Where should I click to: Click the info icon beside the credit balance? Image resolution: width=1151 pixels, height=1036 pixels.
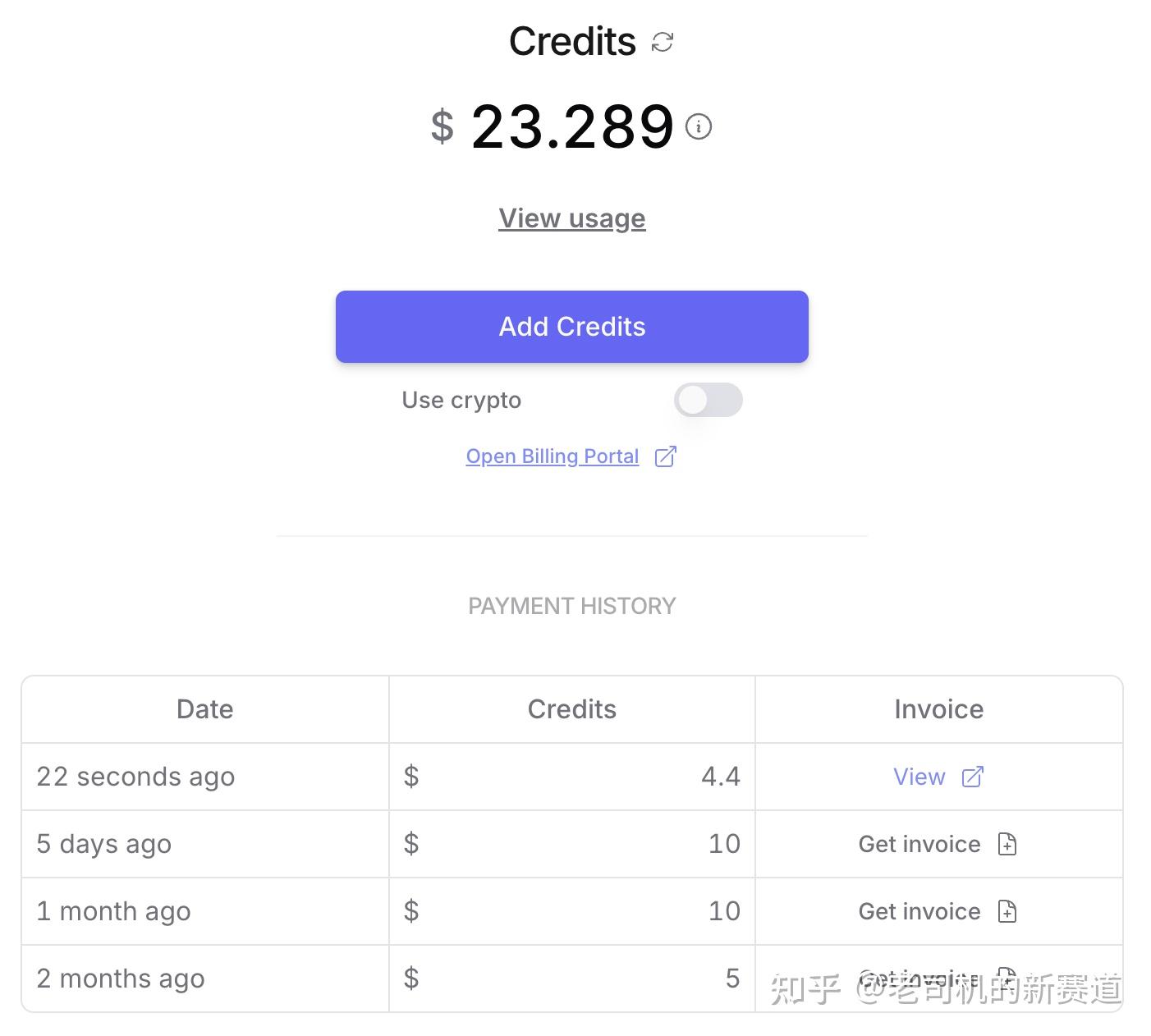point(698,126)
